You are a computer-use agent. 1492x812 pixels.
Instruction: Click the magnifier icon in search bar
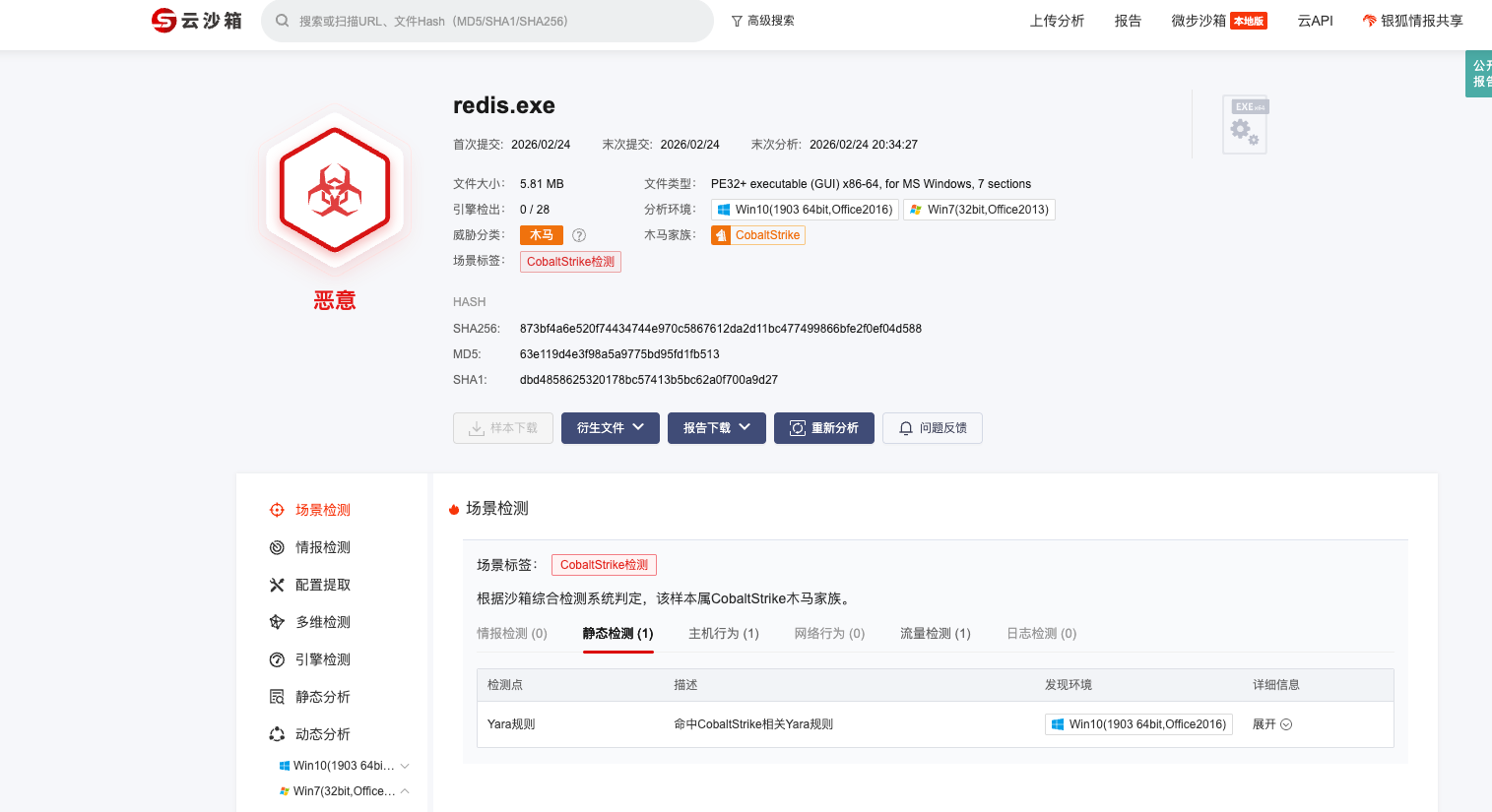pyautogui.click(x=283, y=21)
